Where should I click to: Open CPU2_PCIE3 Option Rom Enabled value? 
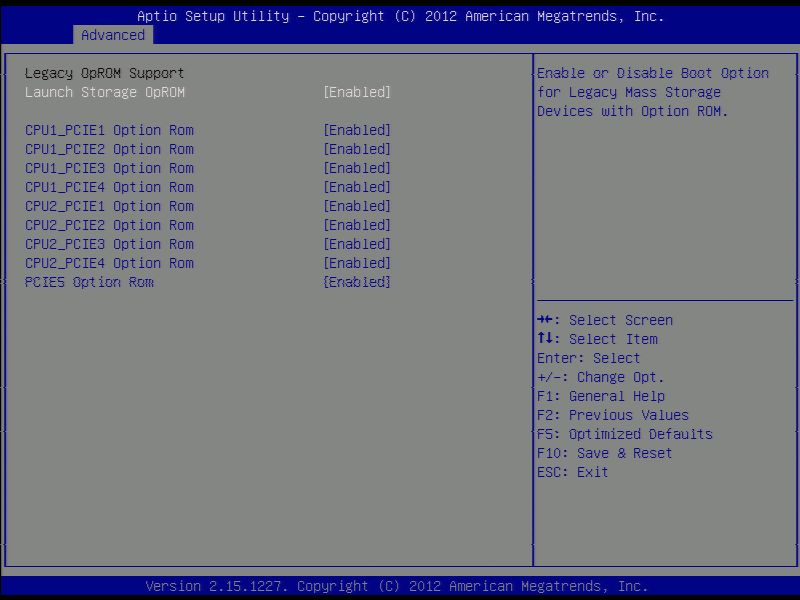357,244
